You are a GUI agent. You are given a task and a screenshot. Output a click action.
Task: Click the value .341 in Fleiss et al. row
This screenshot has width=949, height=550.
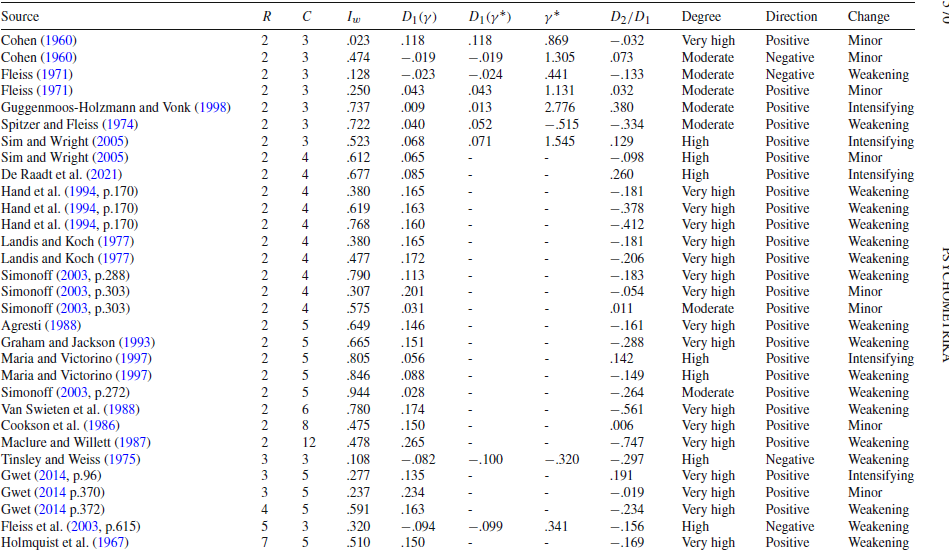(556, 526)
